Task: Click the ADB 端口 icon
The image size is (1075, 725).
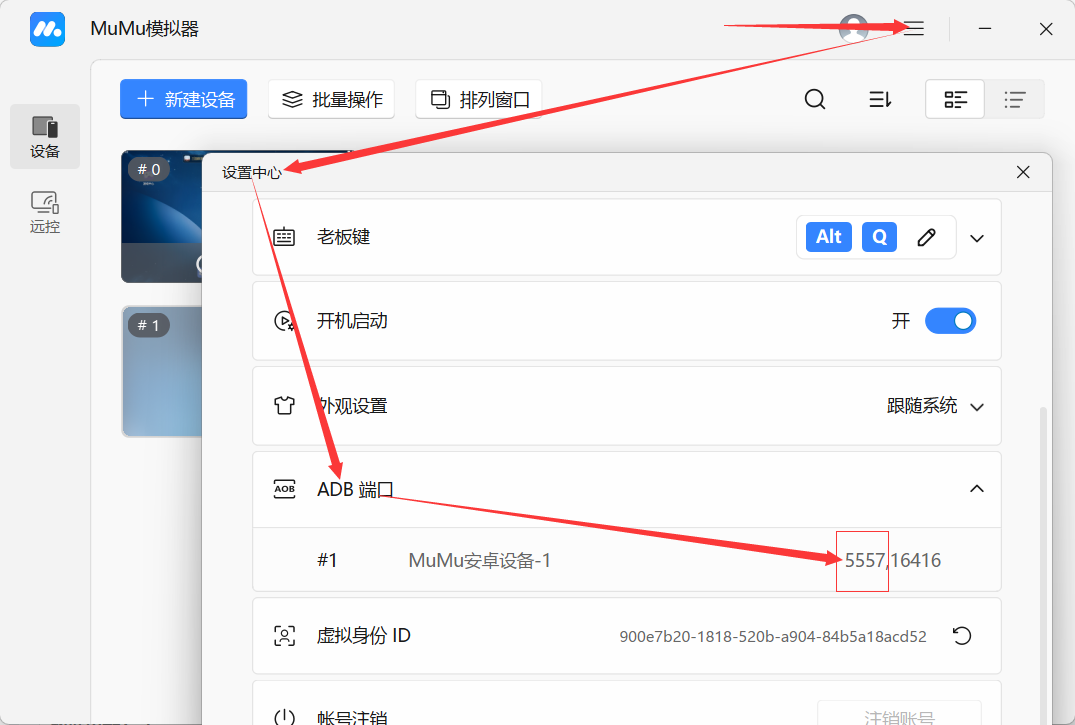Action: click(284, 489)
